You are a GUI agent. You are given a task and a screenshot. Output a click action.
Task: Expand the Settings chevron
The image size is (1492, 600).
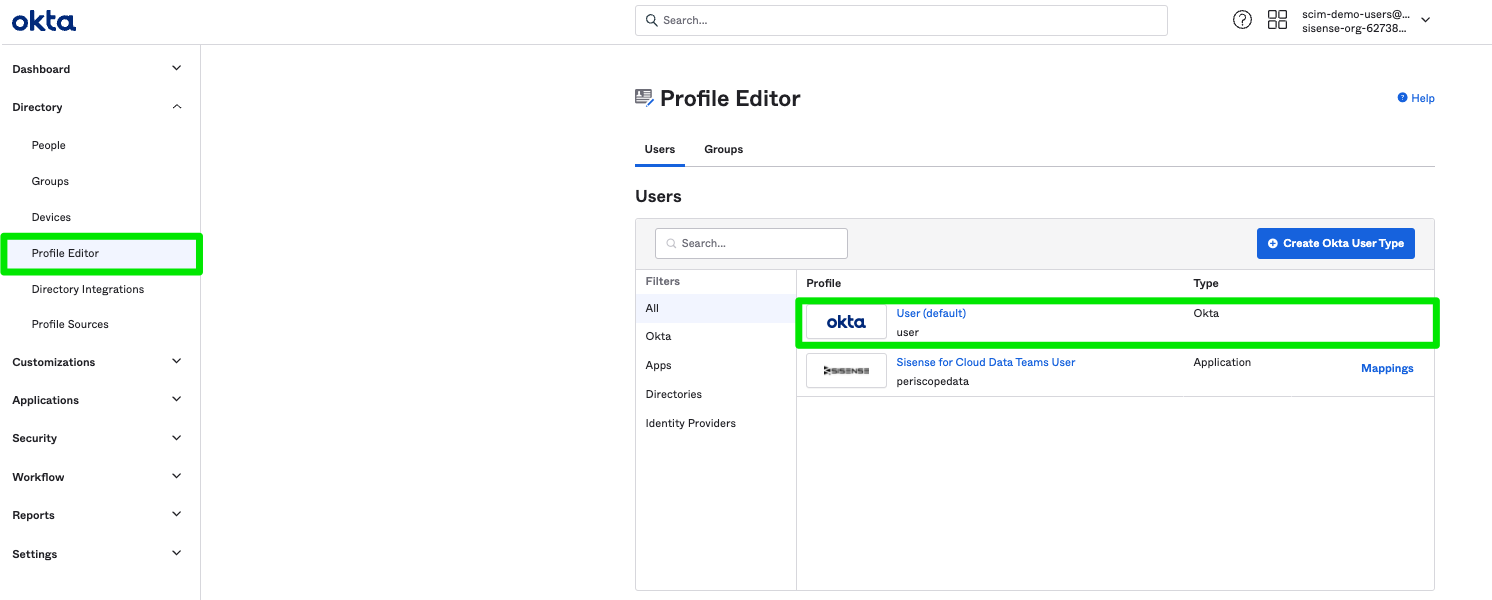177,553
